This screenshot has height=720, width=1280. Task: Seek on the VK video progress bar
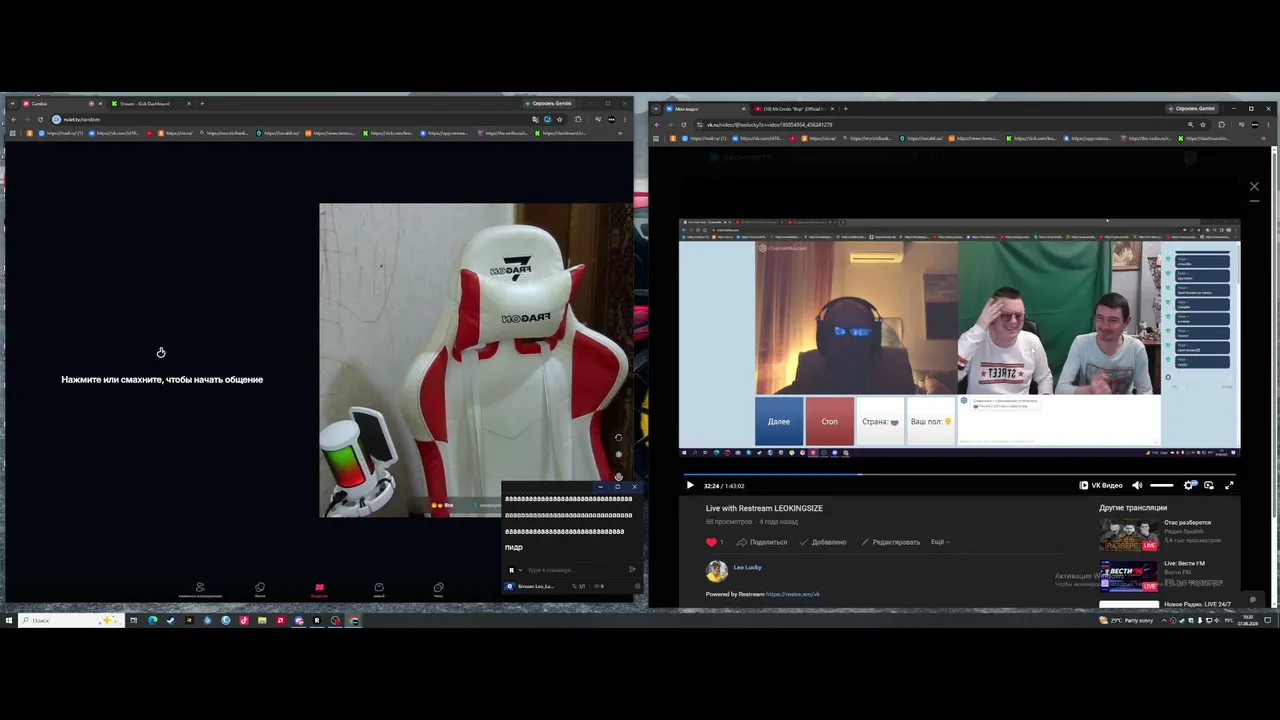coord(960,474)
